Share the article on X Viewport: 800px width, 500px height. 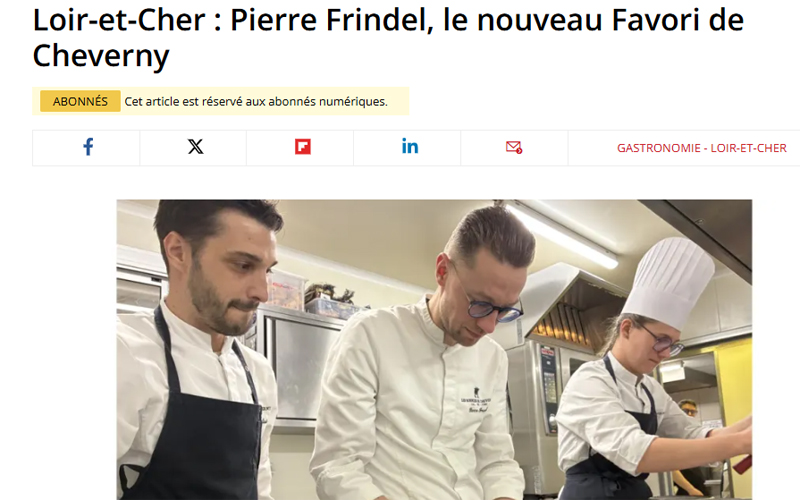(193, 148)
